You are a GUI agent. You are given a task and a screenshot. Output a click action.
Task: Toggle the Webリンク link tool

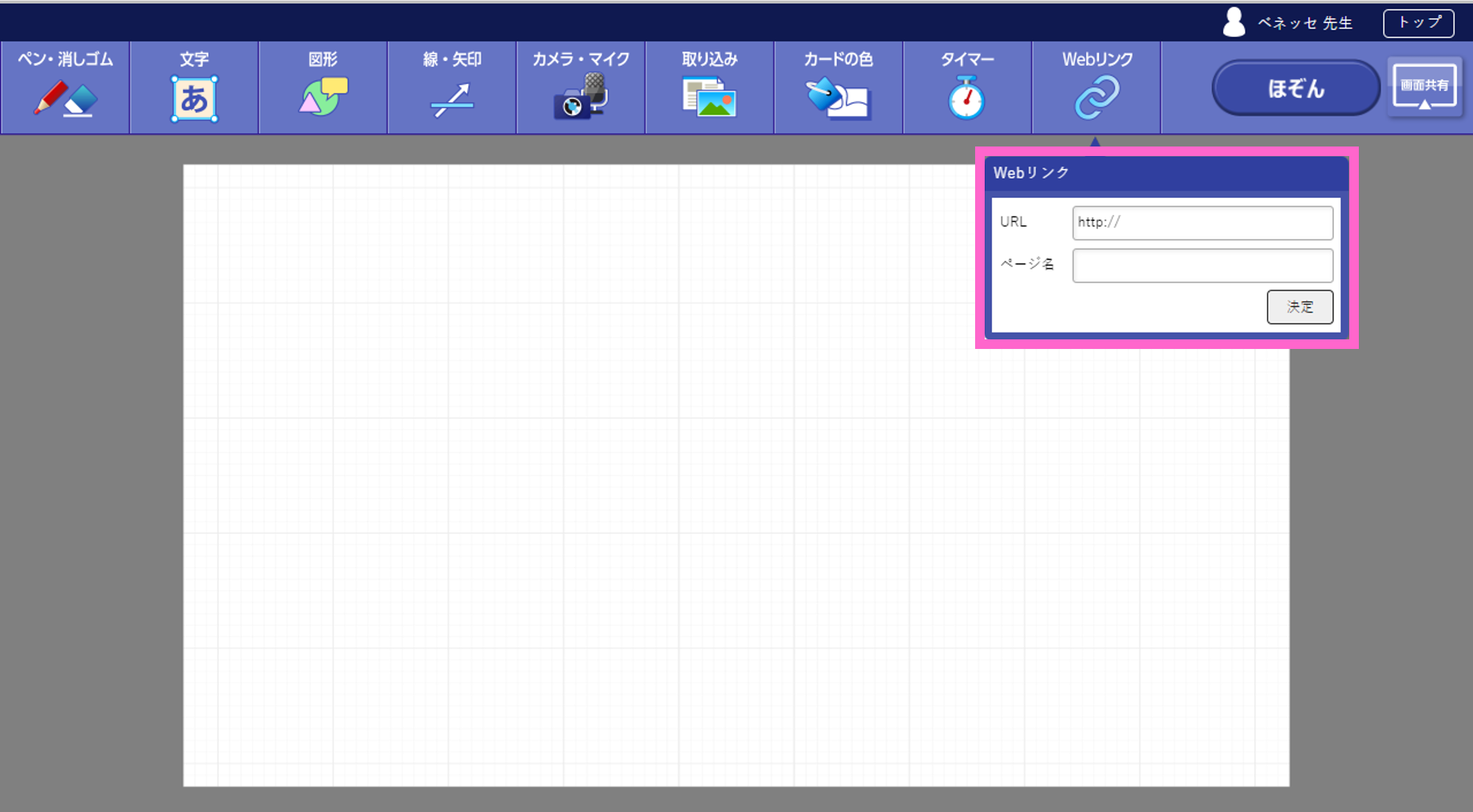pos(1096,88)
